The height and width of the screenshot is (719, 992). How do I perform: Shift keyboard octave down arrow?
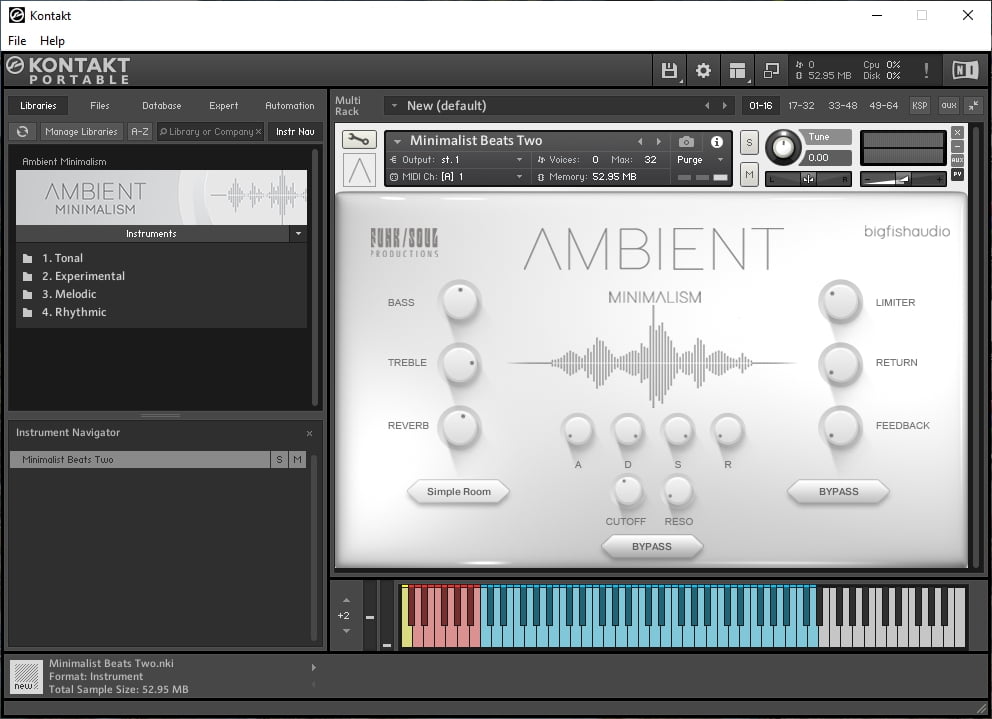pos(346,631)
